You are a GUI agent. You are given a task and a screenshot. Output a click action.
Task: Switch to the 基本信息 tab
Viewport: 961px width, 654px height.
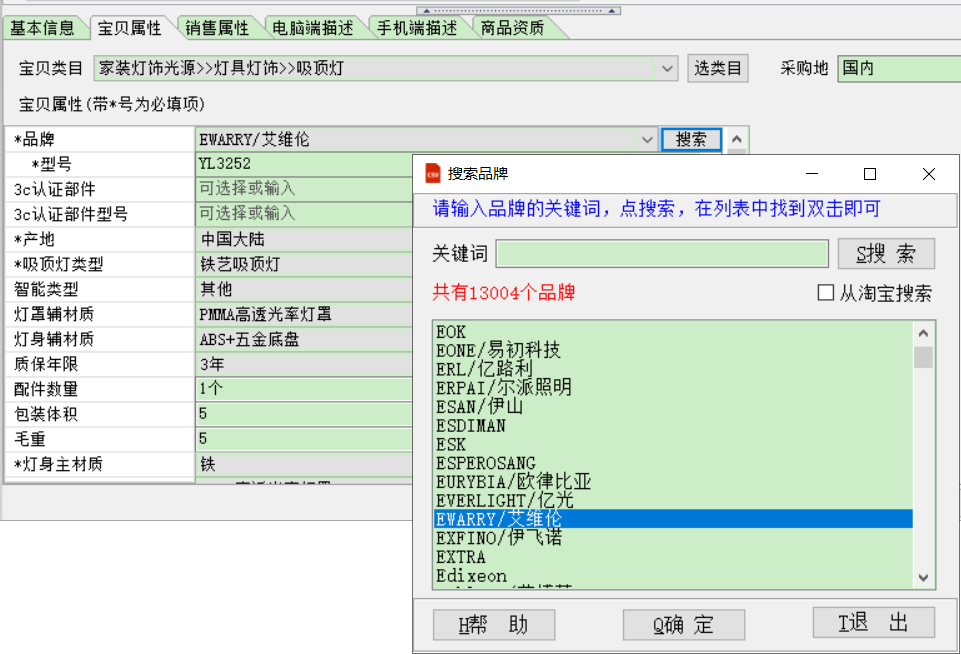pos(42,28)
